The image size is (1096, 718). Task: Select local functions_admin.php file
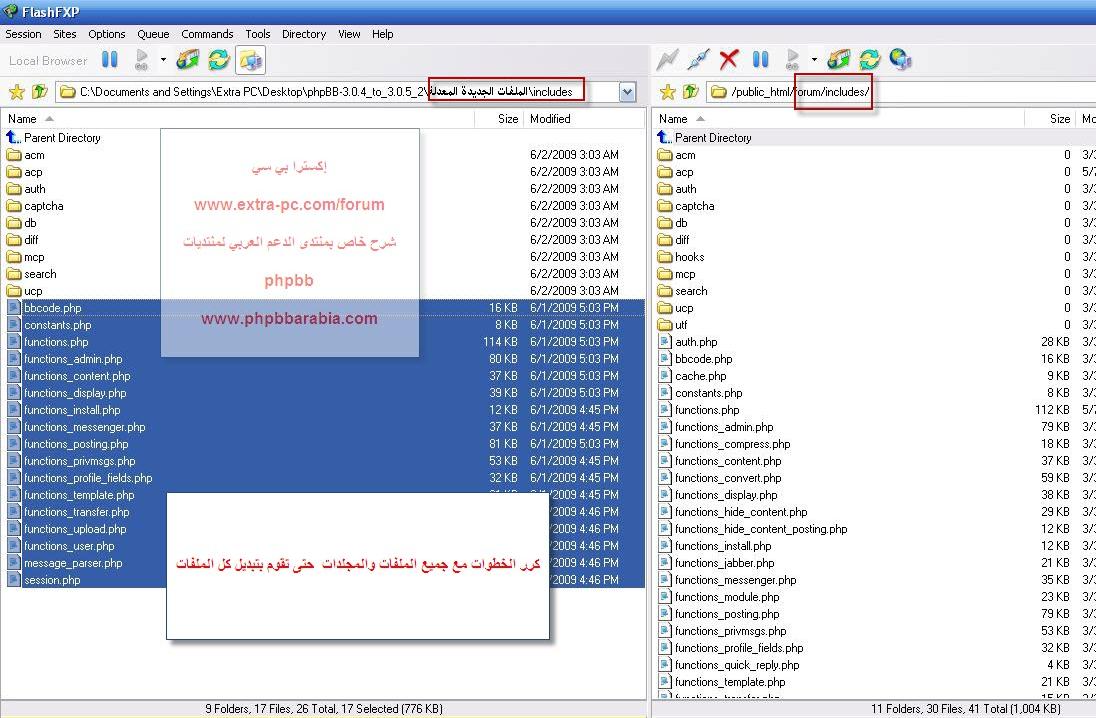pyautogui.click(x=73, y=359)
